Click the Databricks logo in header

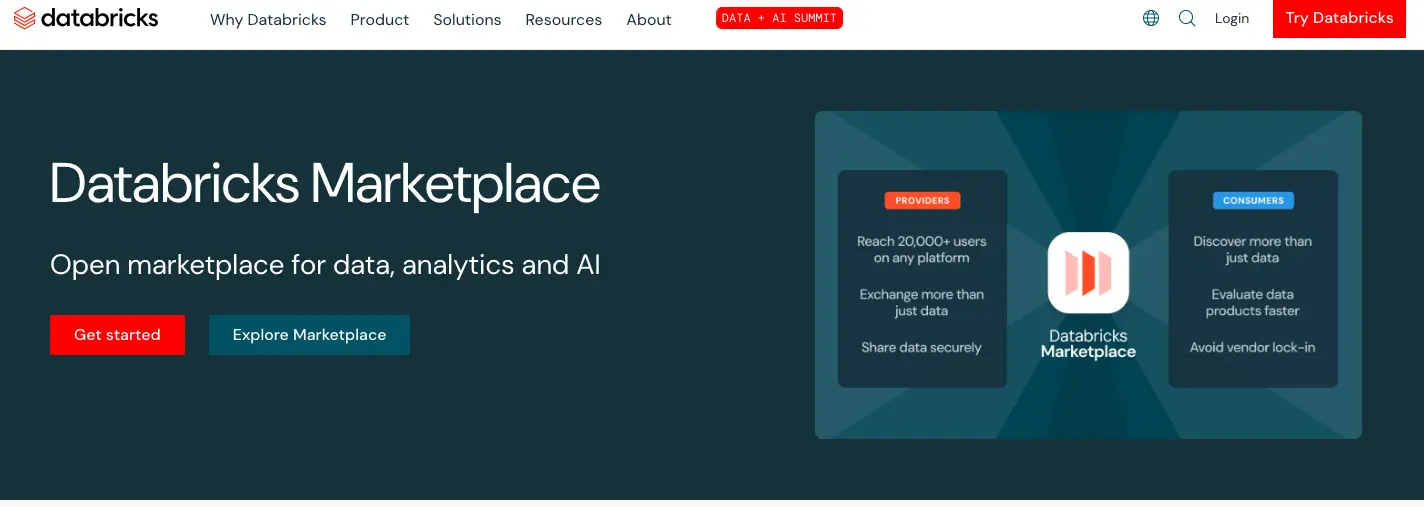click(x=86, y=18)
